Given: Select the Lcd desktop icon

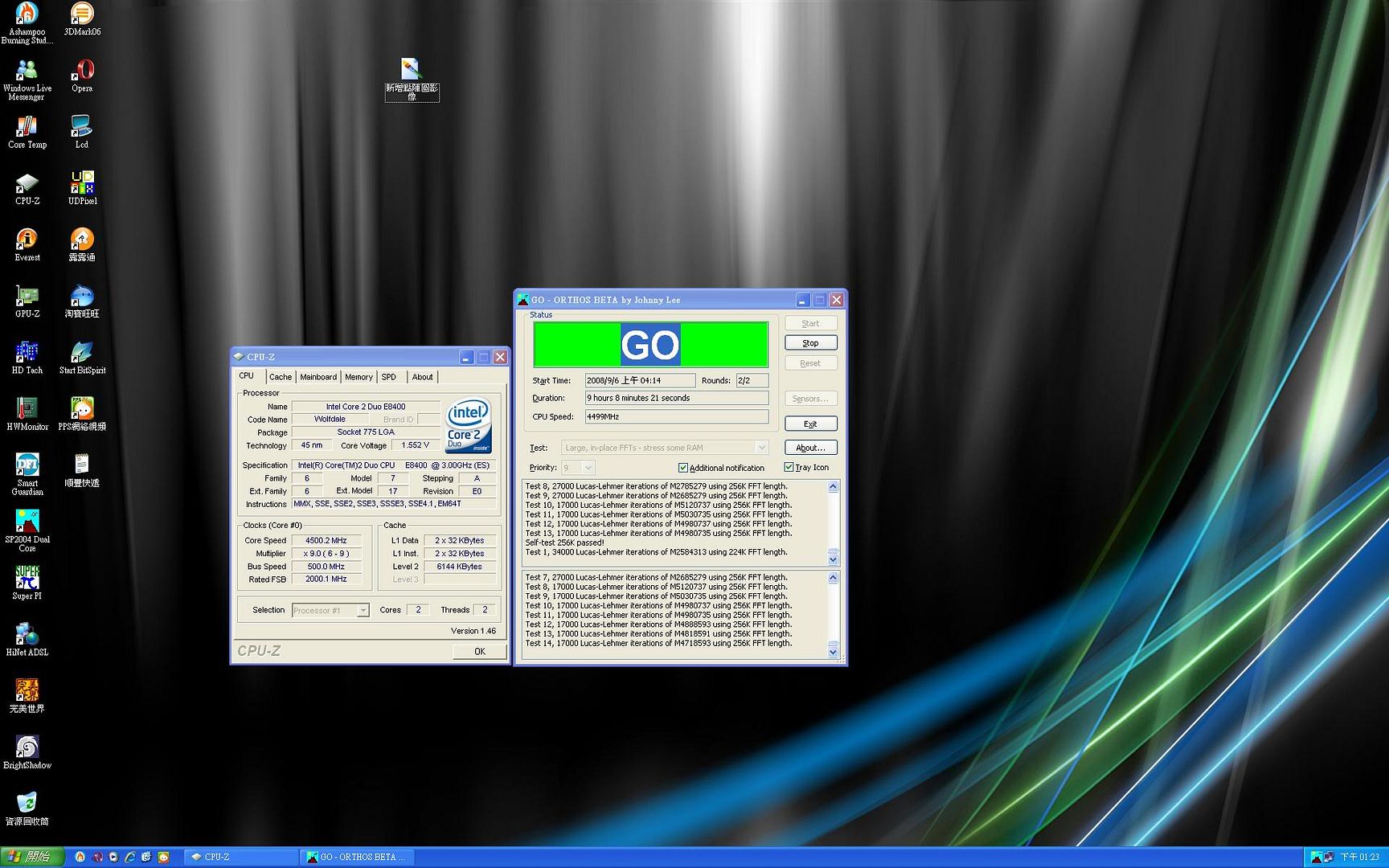Looking at the screenshot, I should [82, 132].
